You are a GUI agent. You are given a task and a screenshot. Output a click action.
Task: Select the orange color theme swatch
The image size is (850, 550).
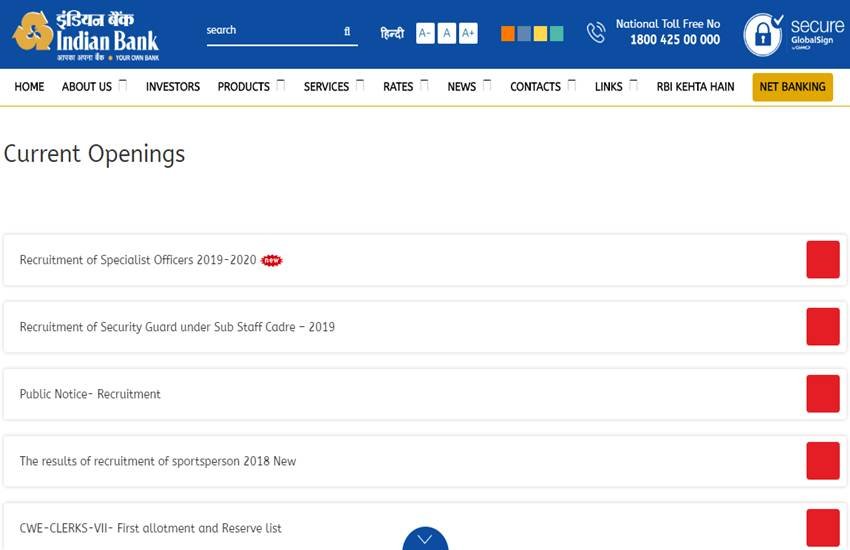click(508, 34)
